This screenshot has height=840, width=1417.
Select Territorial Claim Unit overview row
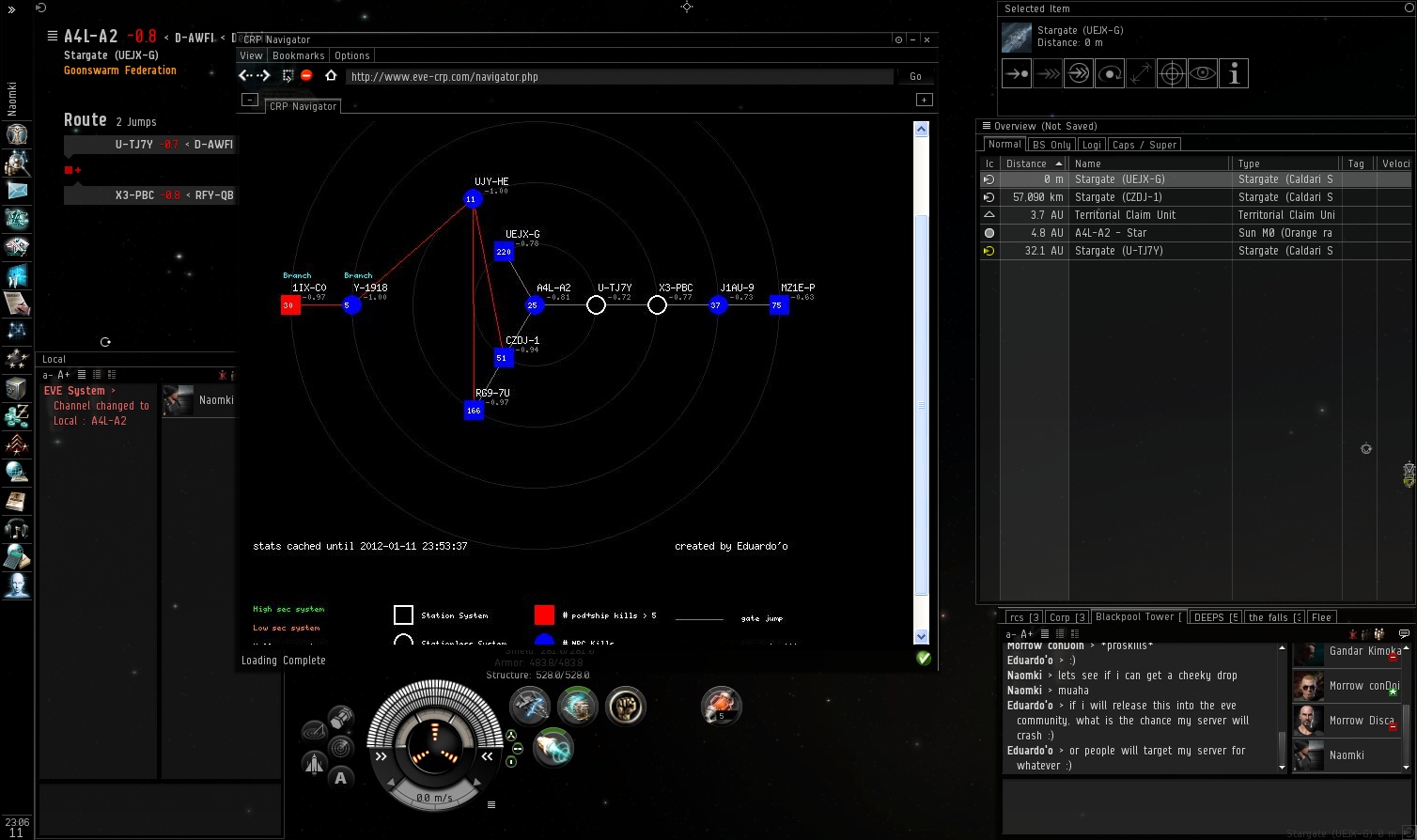click(1195, 215)
